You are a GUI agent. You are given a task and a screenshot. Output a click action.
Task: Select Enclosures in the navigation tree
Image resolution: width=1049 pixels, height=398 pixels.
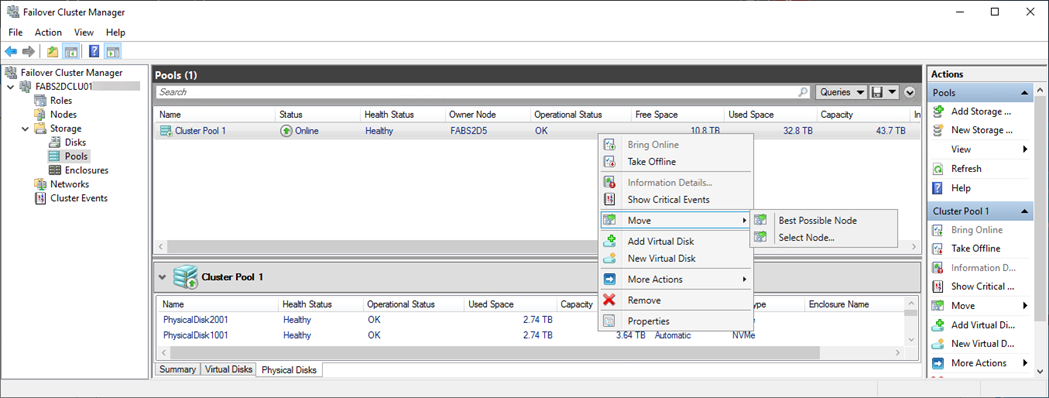point(86,170)
